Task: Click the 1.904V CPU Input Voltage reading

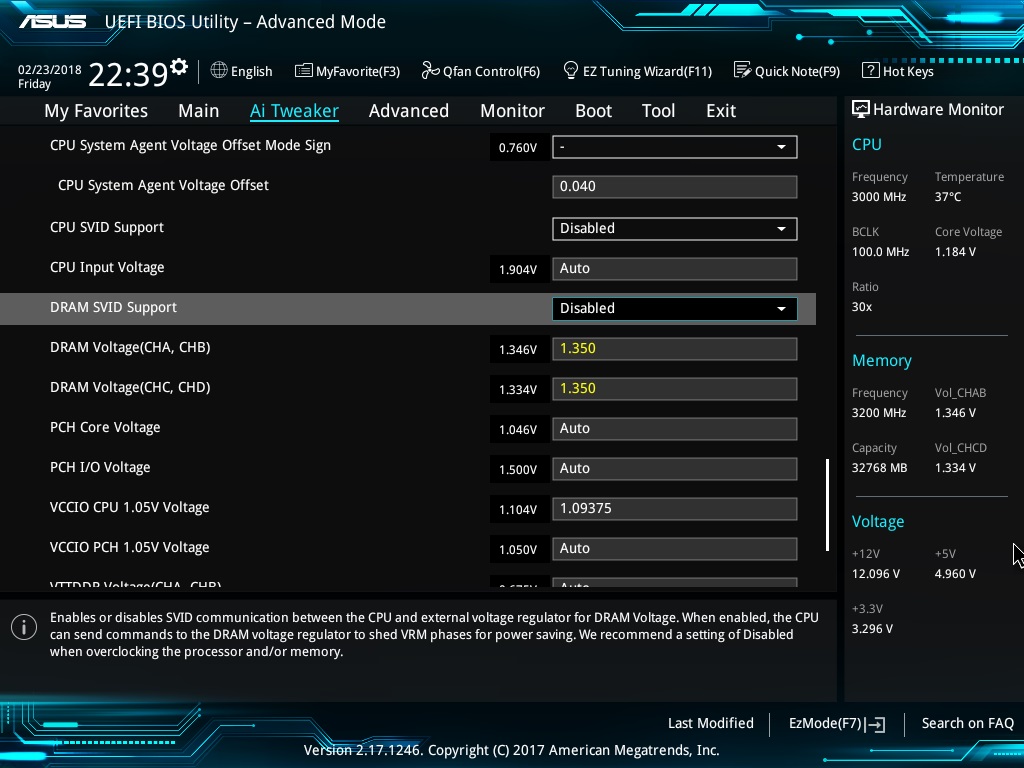Action: (518, 270)
